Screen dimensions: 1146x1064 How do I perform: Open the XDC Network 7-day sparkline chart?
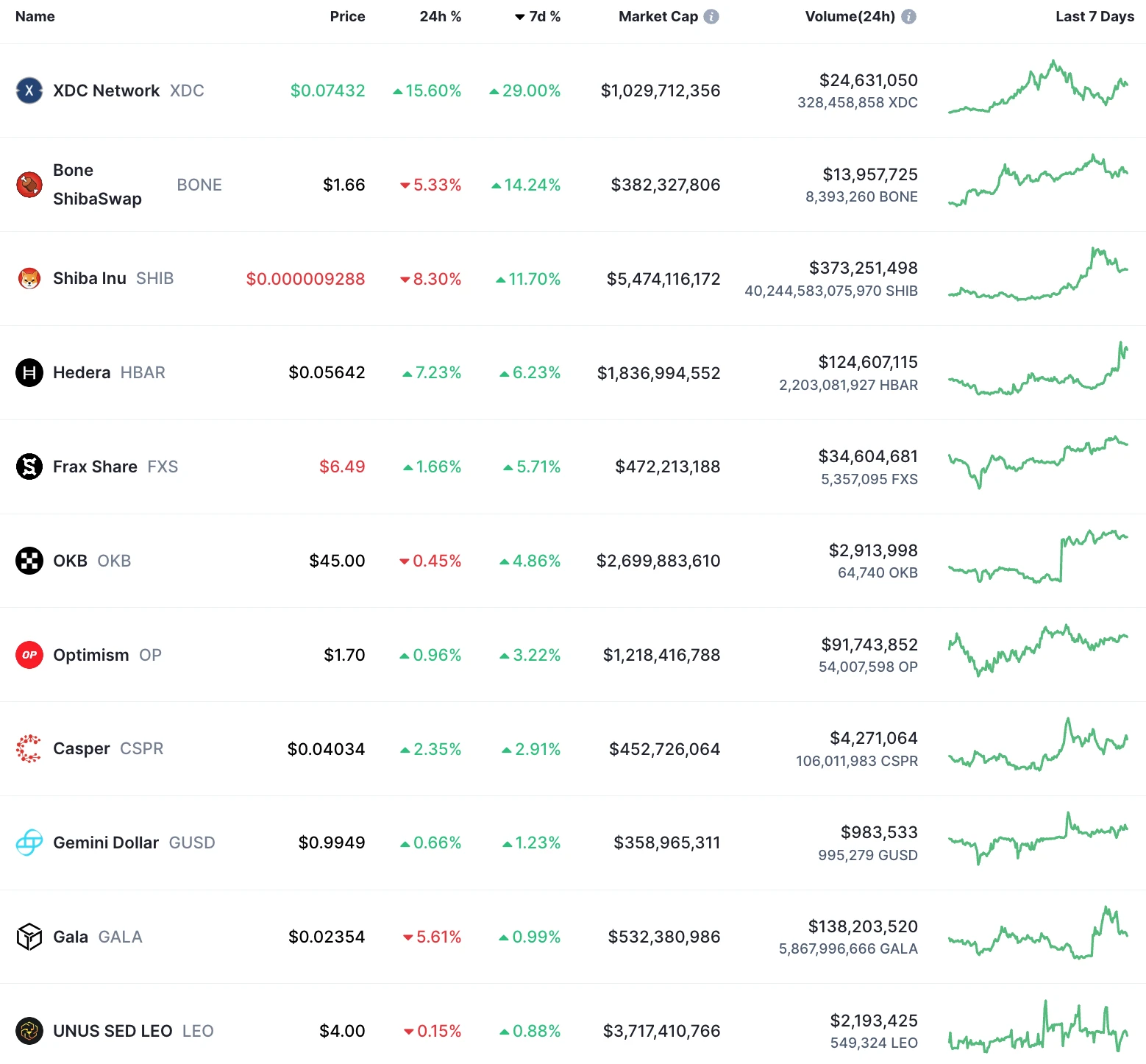(x=1038, y=87)
